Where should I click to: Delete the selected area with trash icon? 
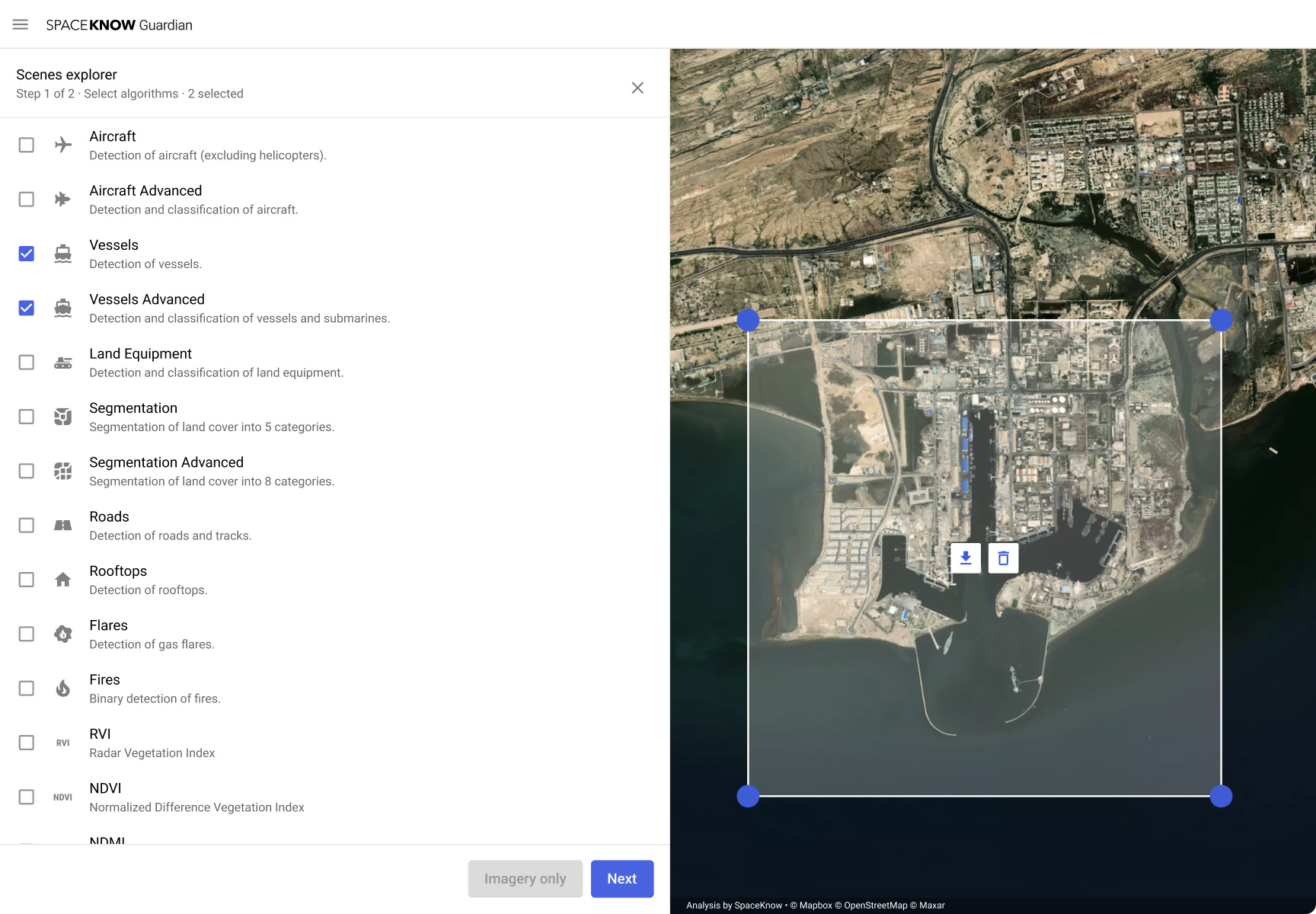pos(1004,558)
